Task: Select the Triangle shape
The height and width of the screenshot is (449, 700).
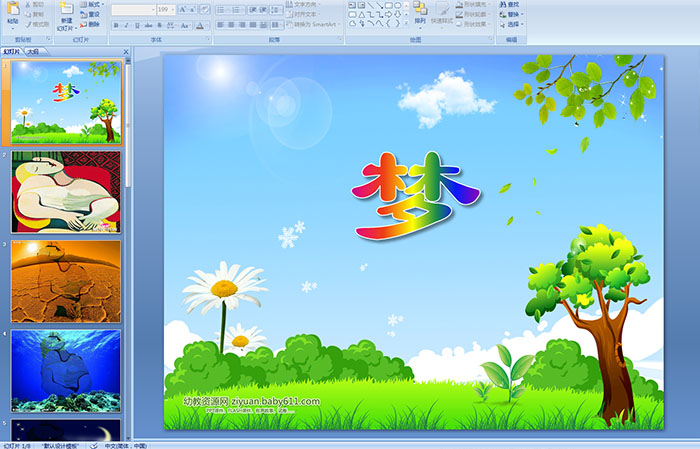Action: (x=361, y=14)
